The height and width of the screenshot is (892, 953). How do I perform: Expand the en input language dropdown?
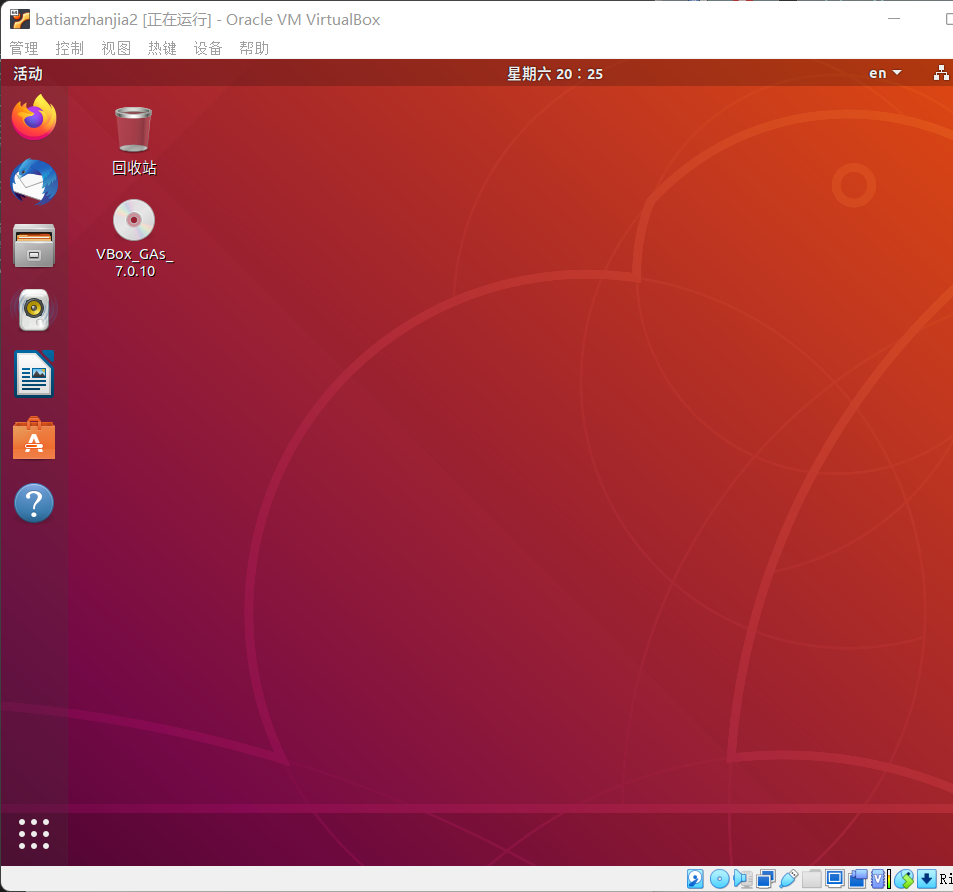coord(885,74)
